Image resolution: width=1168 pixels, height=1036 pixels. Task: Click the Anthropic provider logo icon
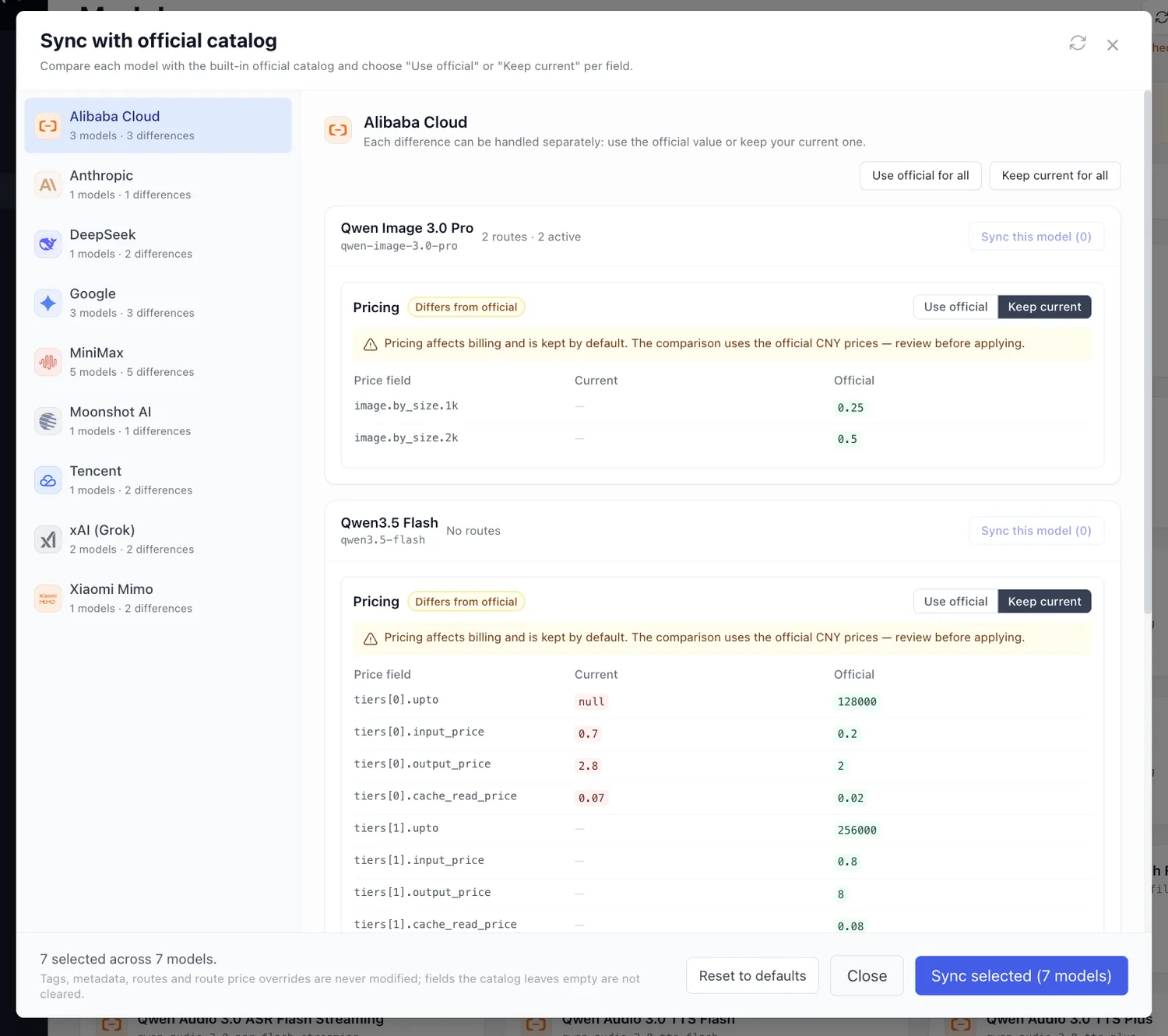click(48, 184)
